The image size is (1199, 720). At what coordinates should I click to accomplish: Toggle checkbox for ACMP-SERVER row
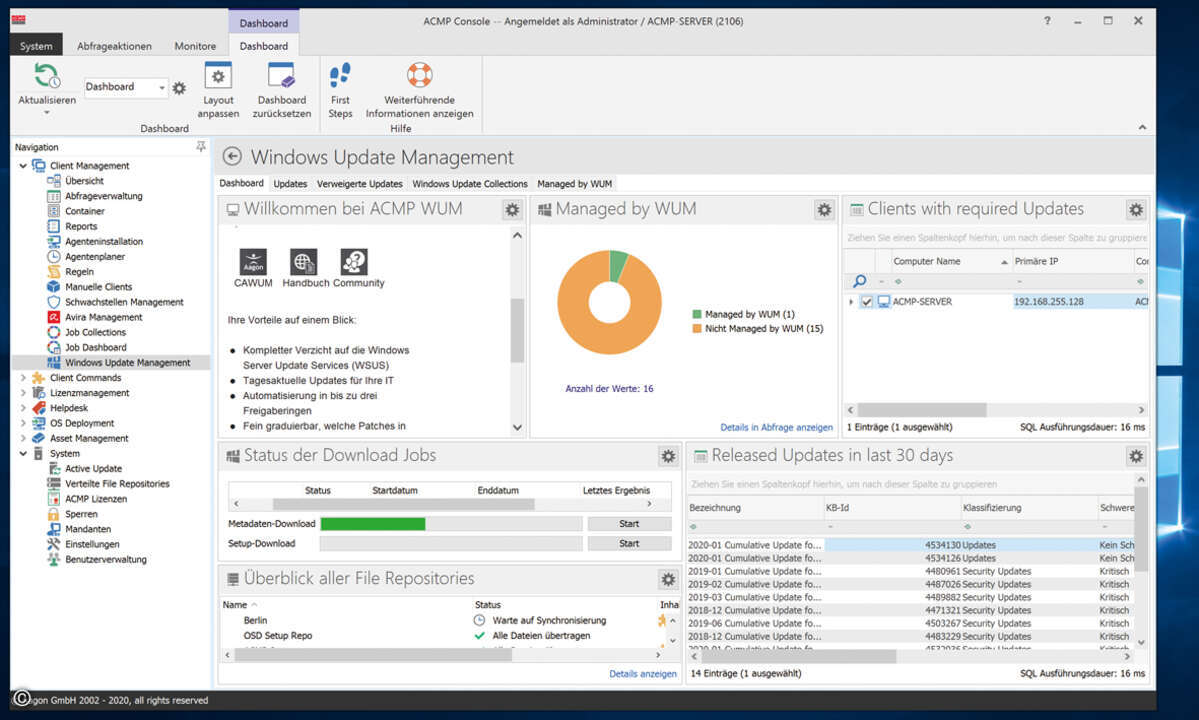(866, 302)
